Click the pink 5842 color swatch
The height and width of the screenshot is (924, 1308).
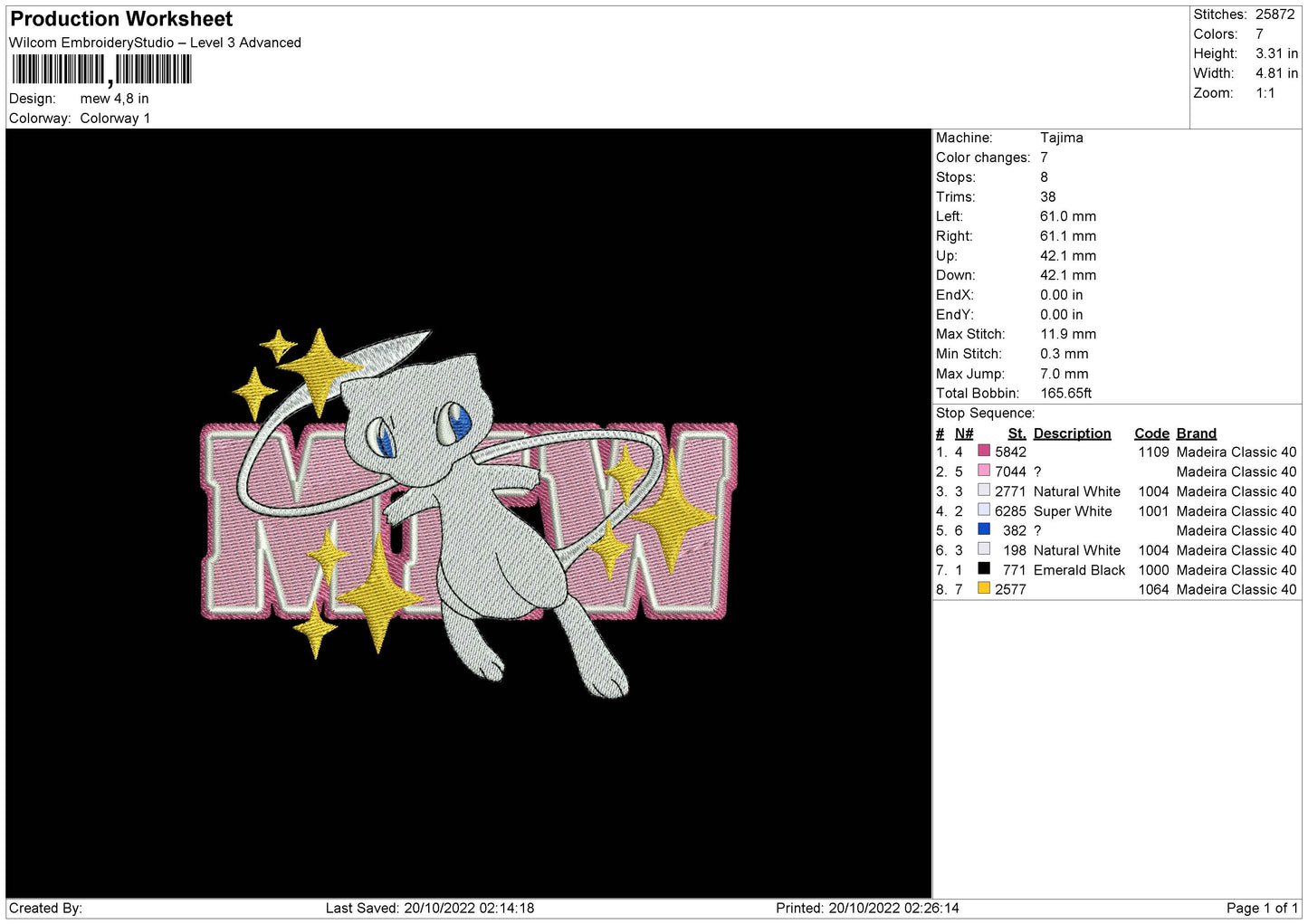pyautogui.click(x=984, y=451)
